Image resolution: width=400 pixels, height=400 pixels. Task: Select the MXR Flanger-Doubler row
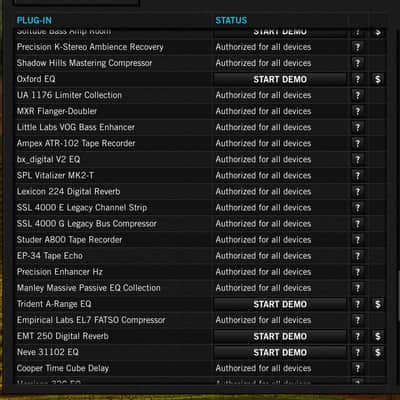(x=200, y=111)
